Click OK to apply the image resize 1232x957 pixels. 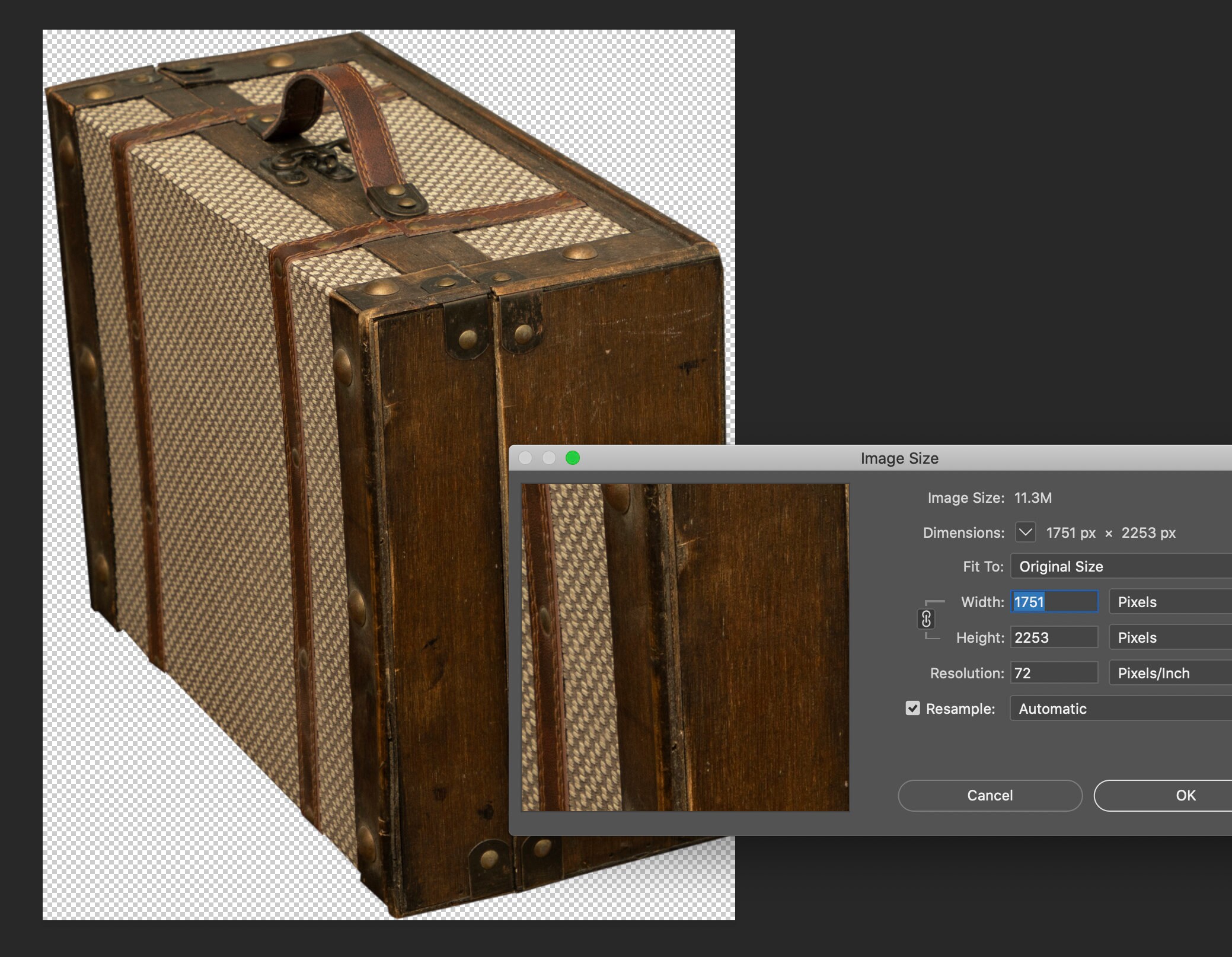[x=1185, y=795]
